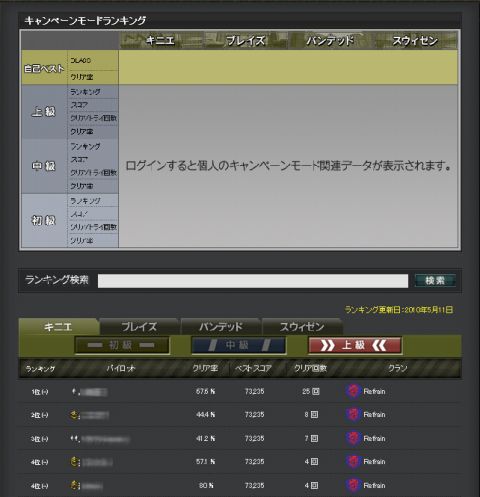Screen dimensions: 480x497
Task: Switch to the バンデッド ranking tab
Action: [x=221, y=327]
